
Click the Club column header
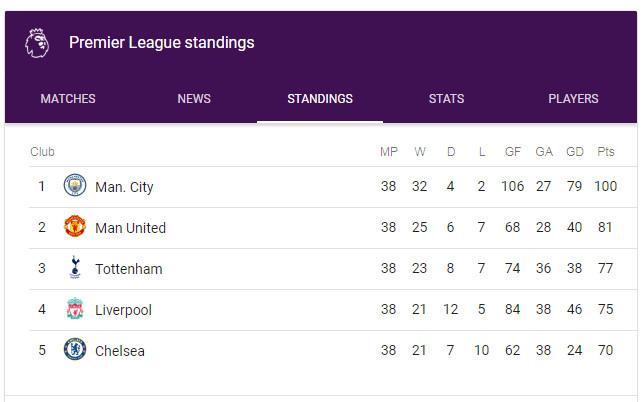(x=42, y=152)
